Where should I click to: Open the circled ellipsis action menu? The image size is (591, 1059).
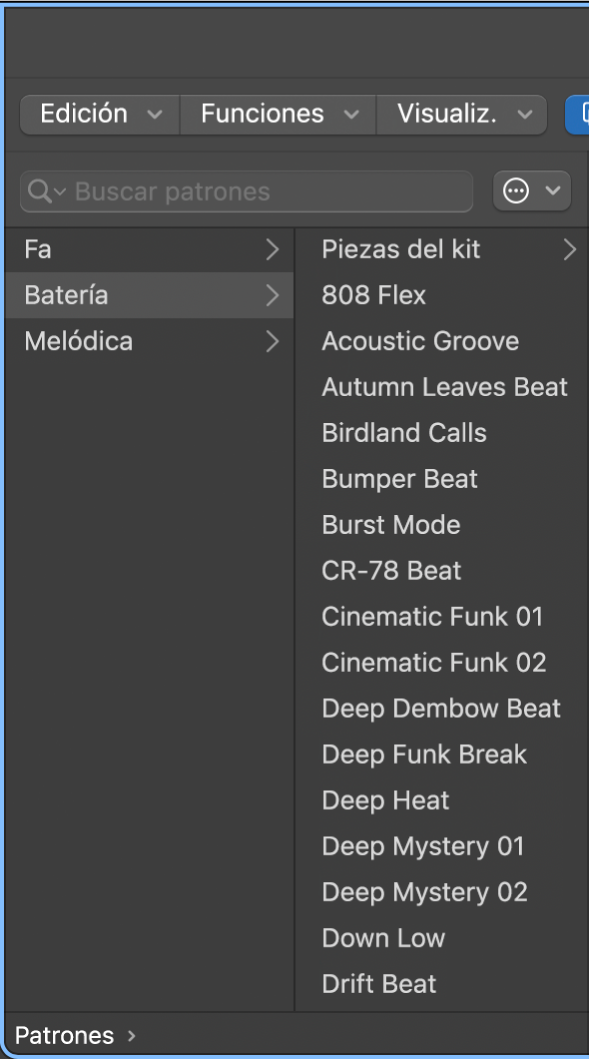[532, 191]
